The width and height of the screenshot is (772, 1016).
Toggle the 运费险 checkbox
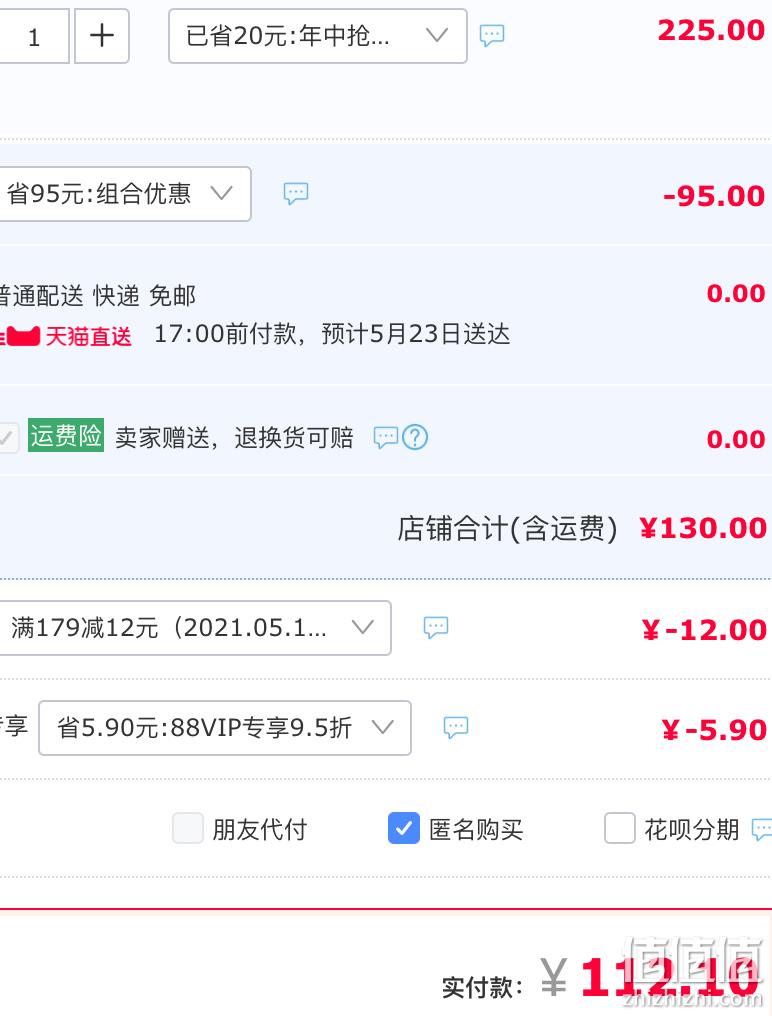pos(8,437)
